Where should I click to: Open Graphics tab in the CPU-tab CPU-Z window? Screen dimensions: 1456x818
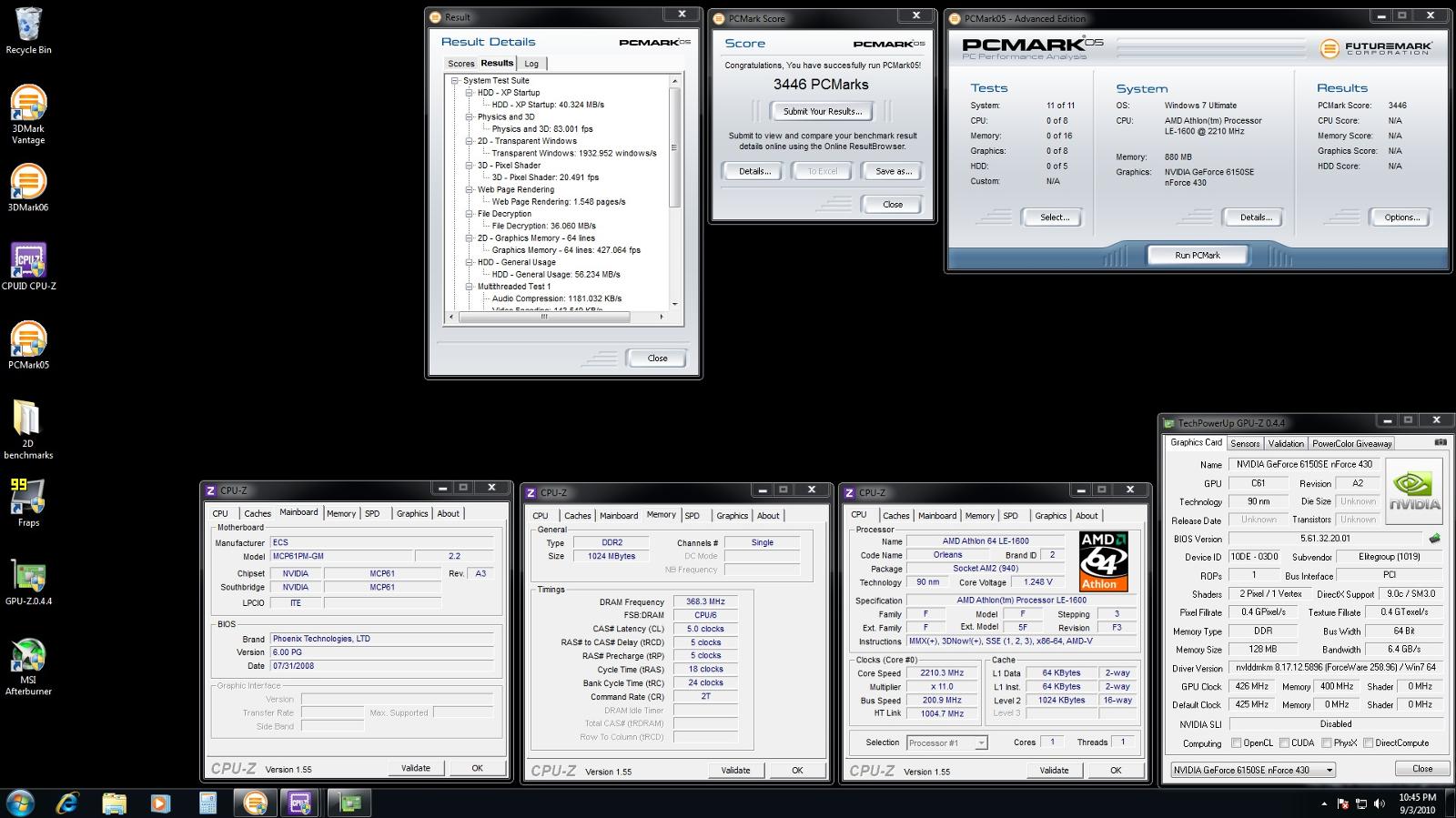(x=1050, y=515)
